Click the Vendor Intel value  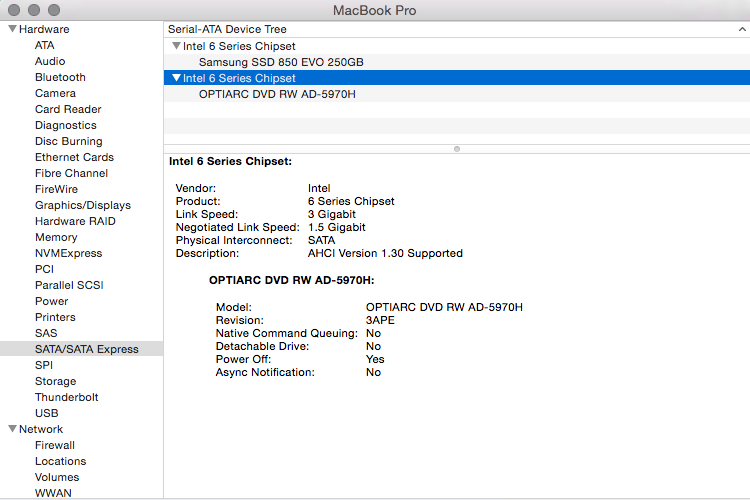coord(319,188)
